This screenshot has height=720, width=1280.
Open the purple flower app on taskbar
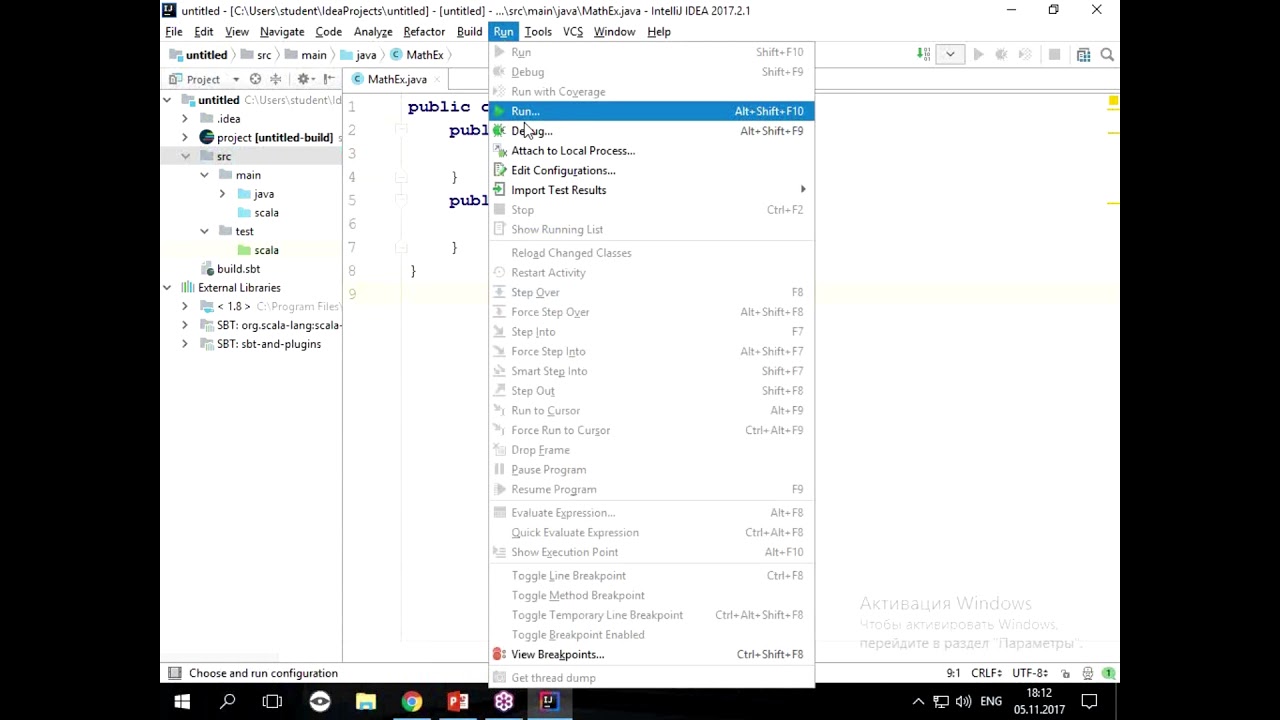504,701
